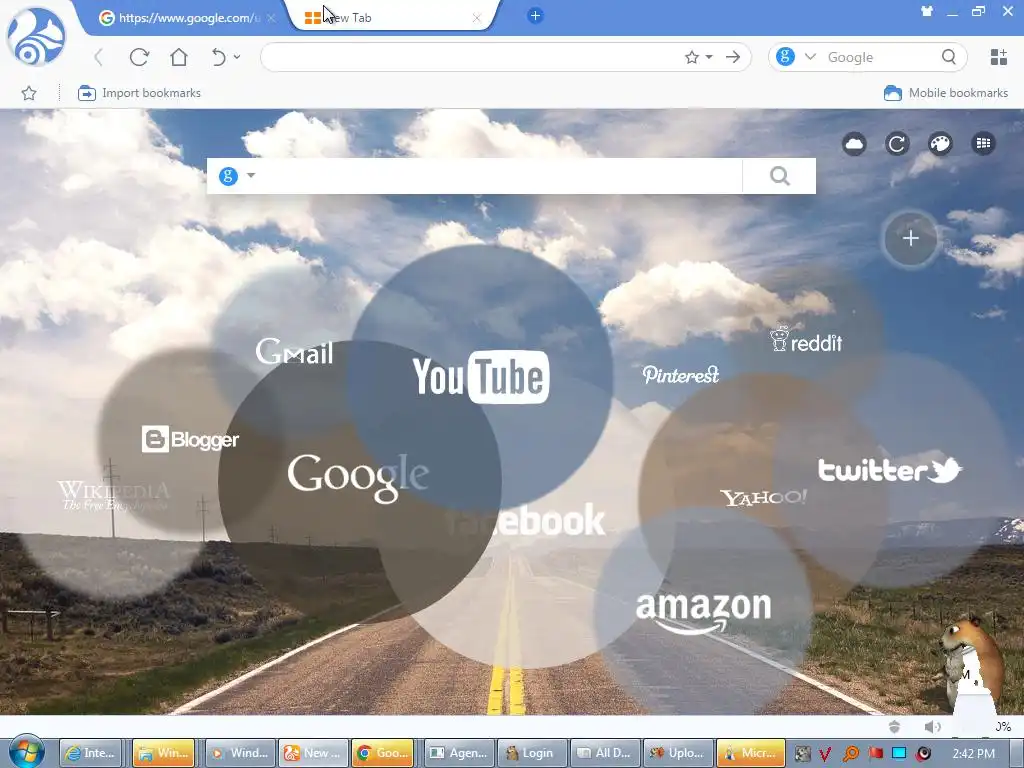The width and height of the screenshot is (1024, 768).
Task: Click the status bar shield icon
Action: (x=895, y=726)
